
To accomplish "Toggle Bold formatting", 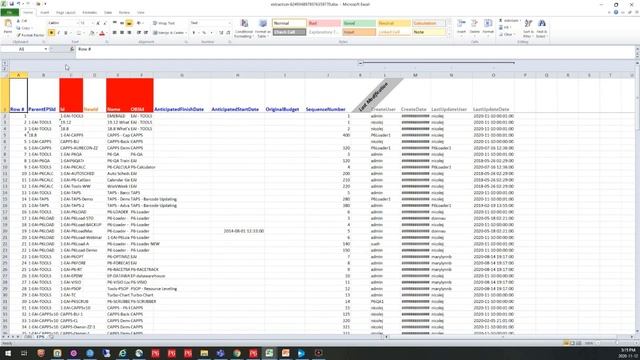I will pyautogui.click(x=51, y=33).
